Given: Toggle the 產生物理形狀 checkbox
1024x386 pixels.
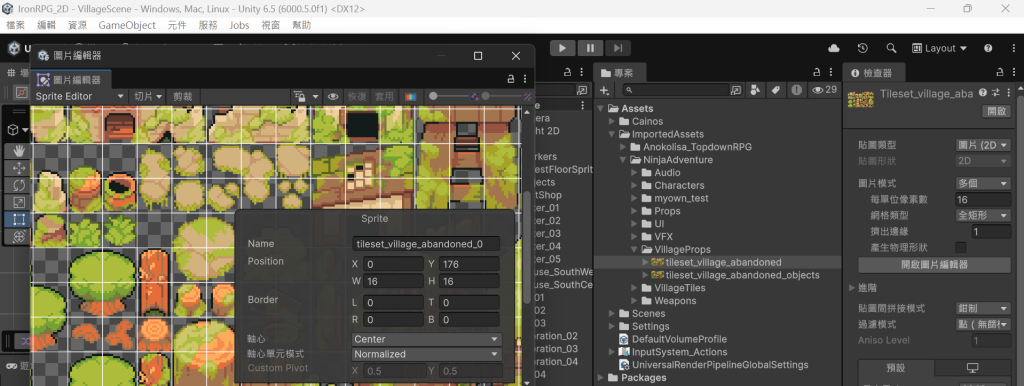Looking at the screenshot, I should 960,248.
